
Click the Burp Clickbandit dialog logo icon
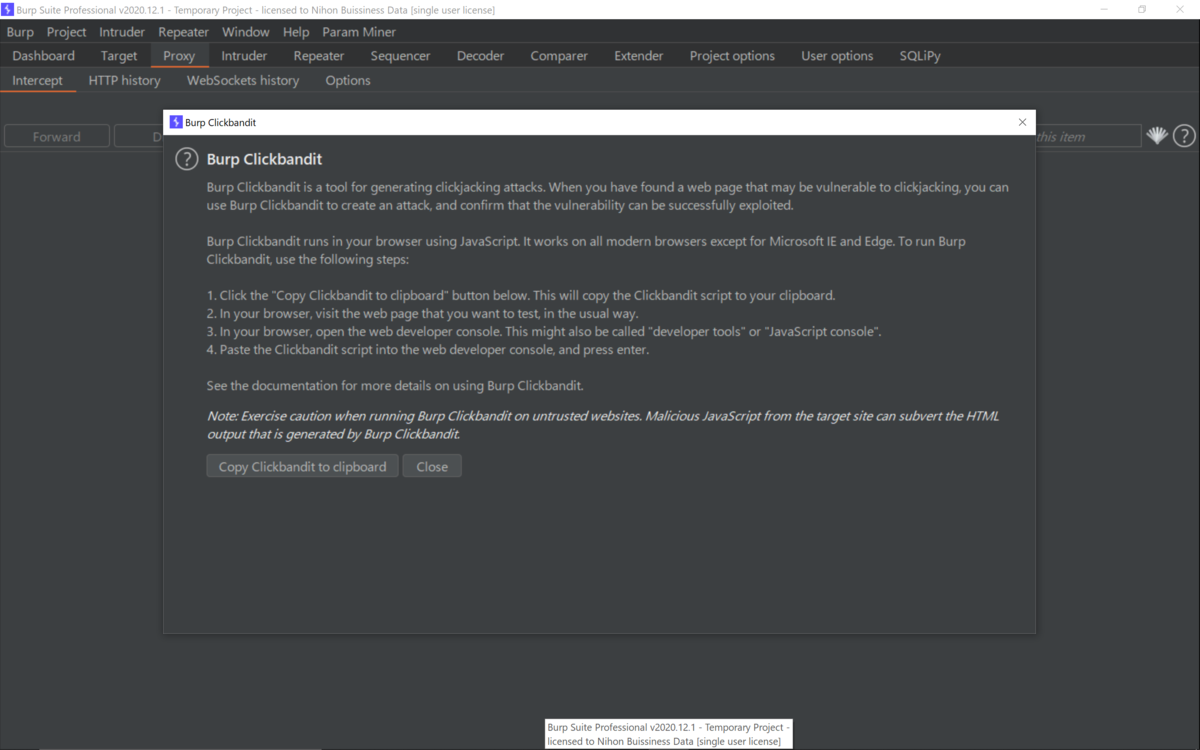[x=176, y=122]
